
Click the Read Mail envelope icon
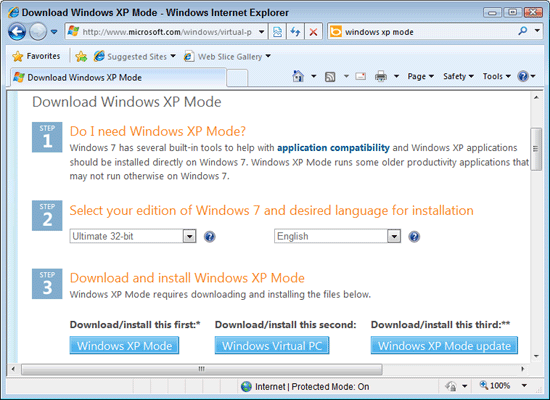(x=361, y=76)
